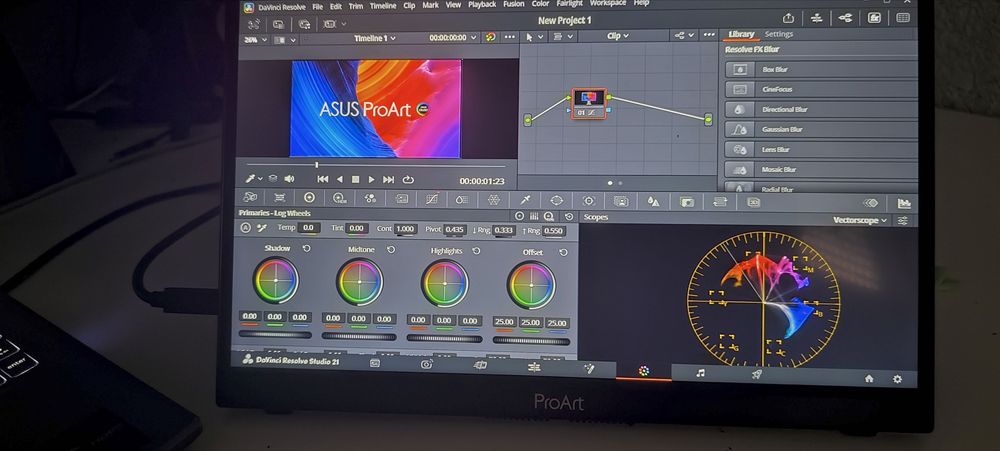Jump to the first frame
This screenshot has width=1000, height=451.
click(x=323, y=179)
